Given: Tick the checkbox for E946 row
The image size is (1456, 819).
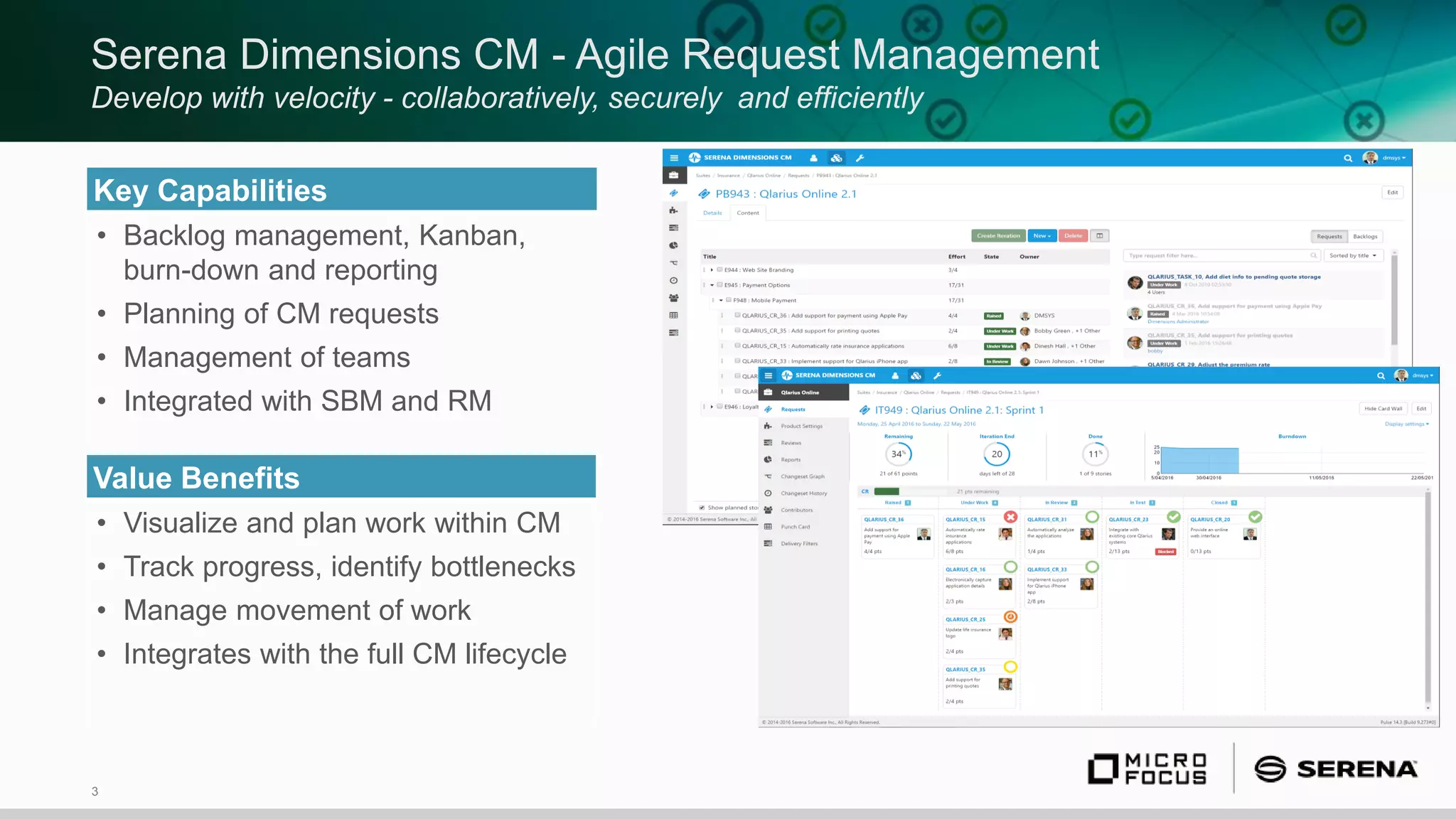Looking at the screenshot, I should click(719, 407).
